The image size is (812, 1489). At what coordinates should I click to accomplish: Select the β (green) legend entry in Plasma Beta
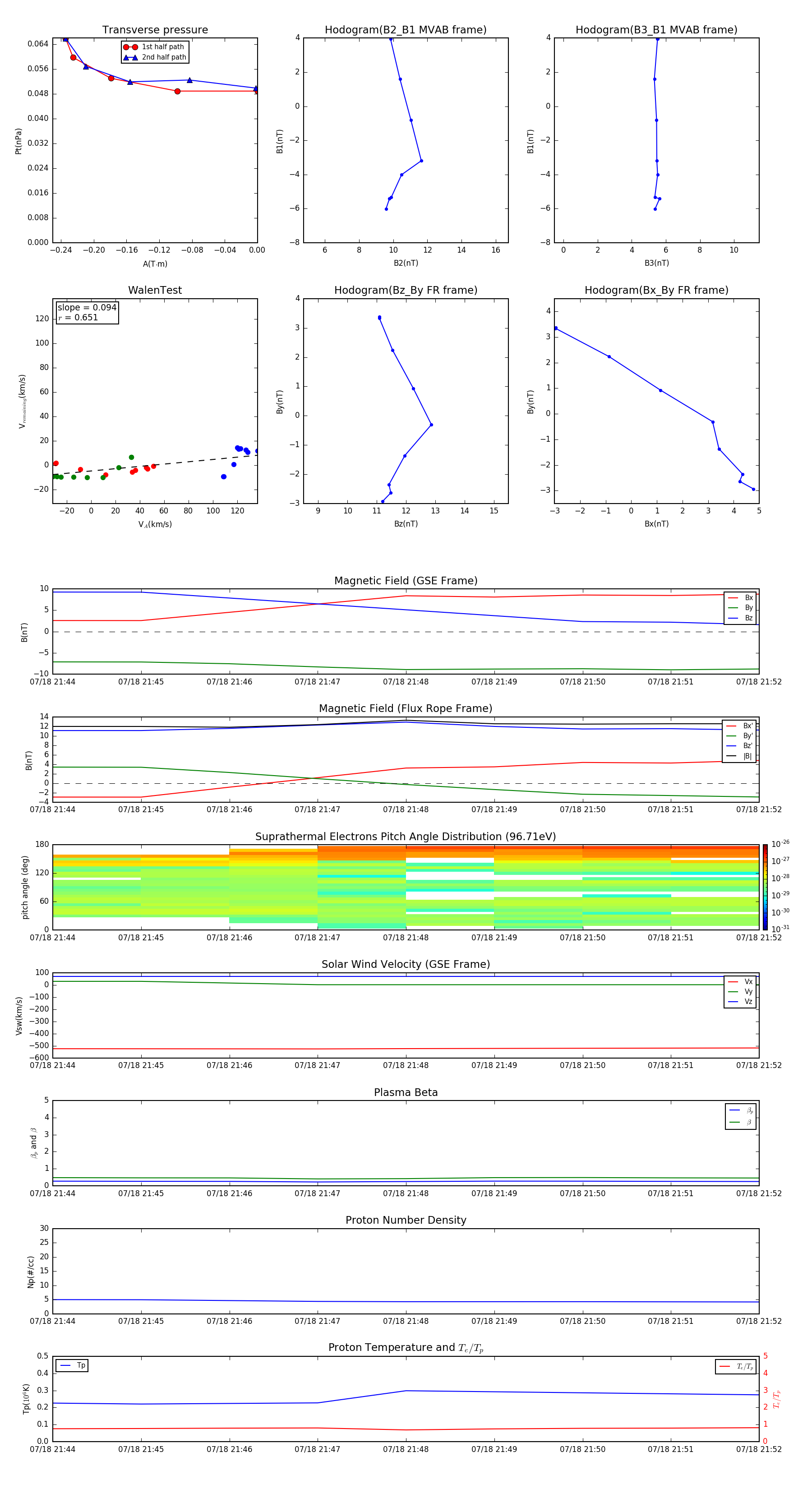(x=741, y=1123)
